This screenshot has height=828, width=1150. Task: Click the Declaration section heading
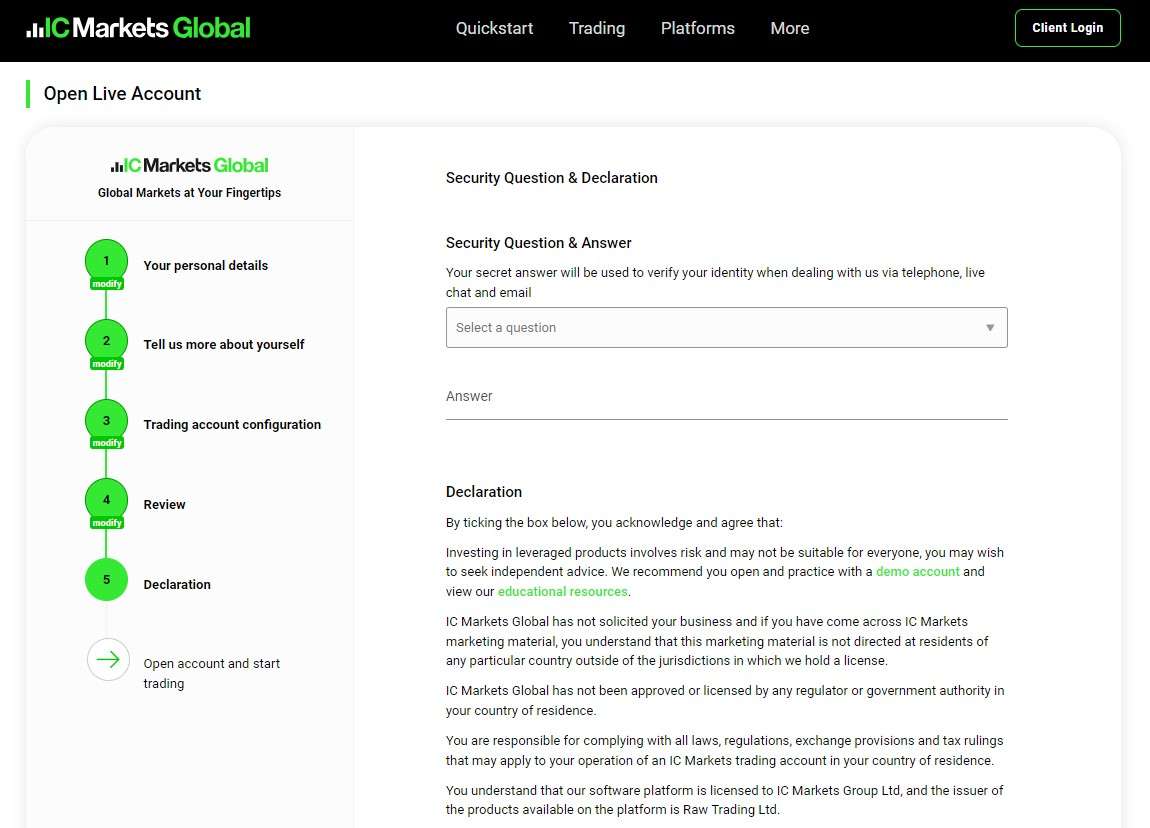(x=484, y=492)
